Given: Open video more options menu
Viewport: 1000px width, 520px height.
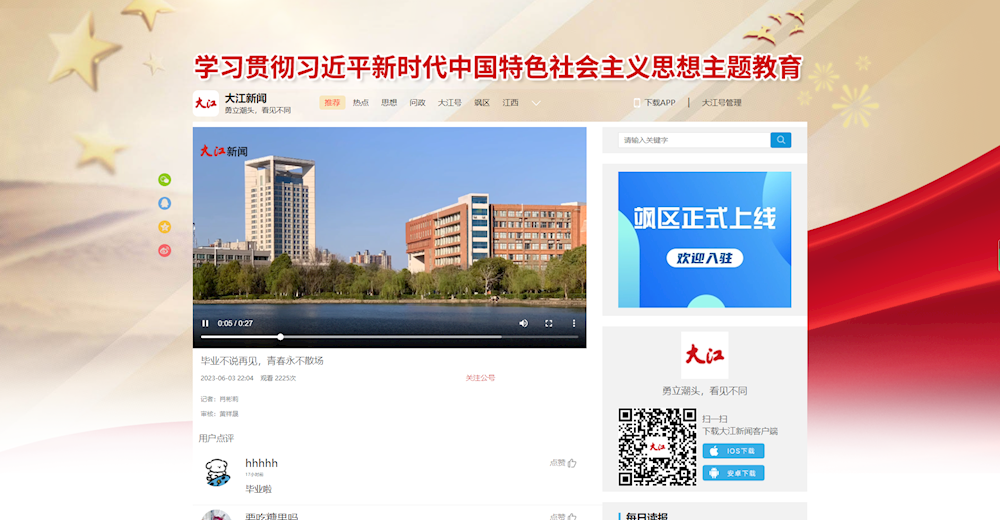Looking at the screenshot, I should 574,323.
